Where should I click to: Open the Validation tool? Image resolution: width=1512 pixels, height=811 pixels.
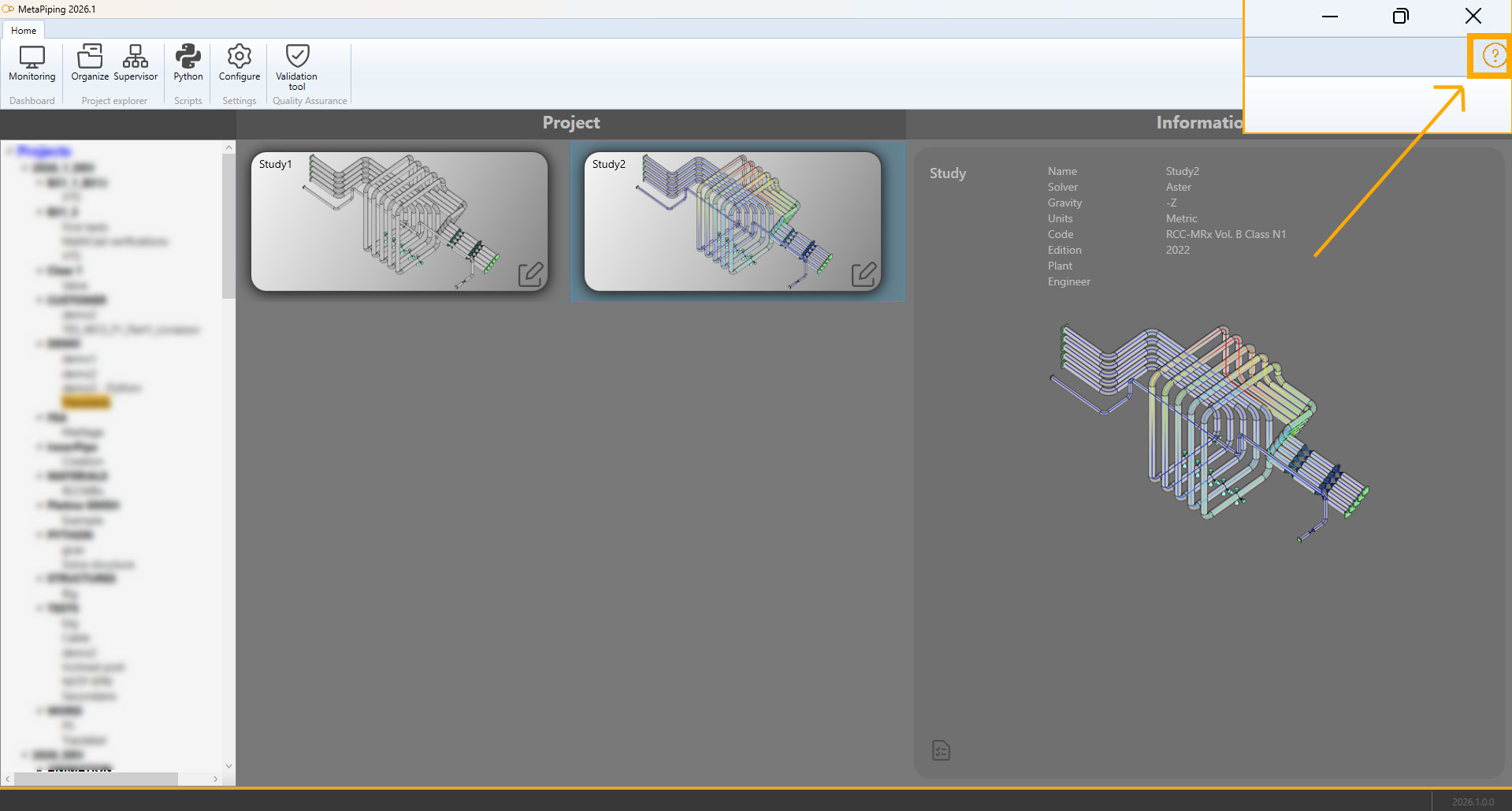tap(297, 67)
